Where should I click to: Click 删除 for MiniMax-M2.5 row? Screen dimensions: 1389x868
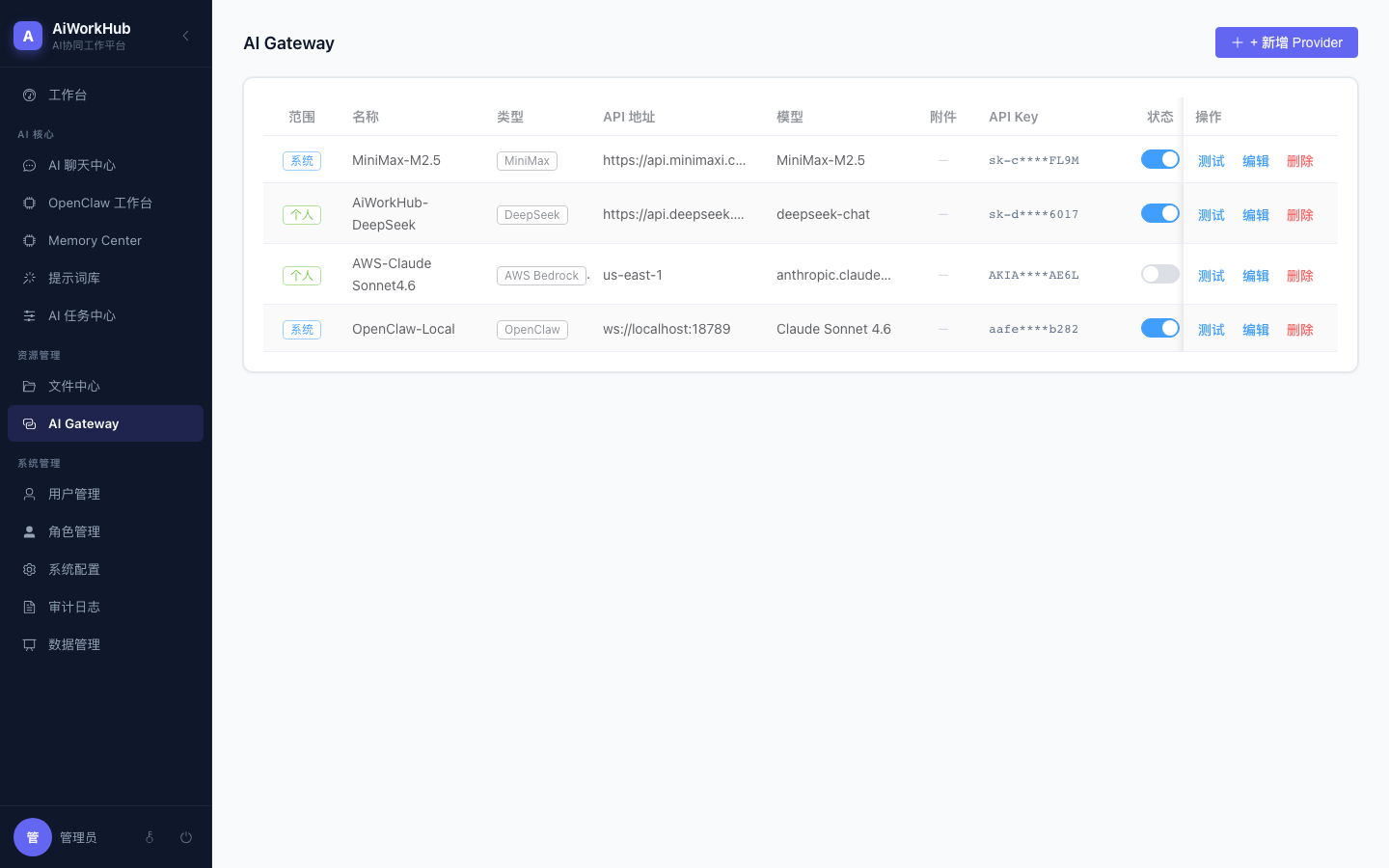pos(1300,161)
